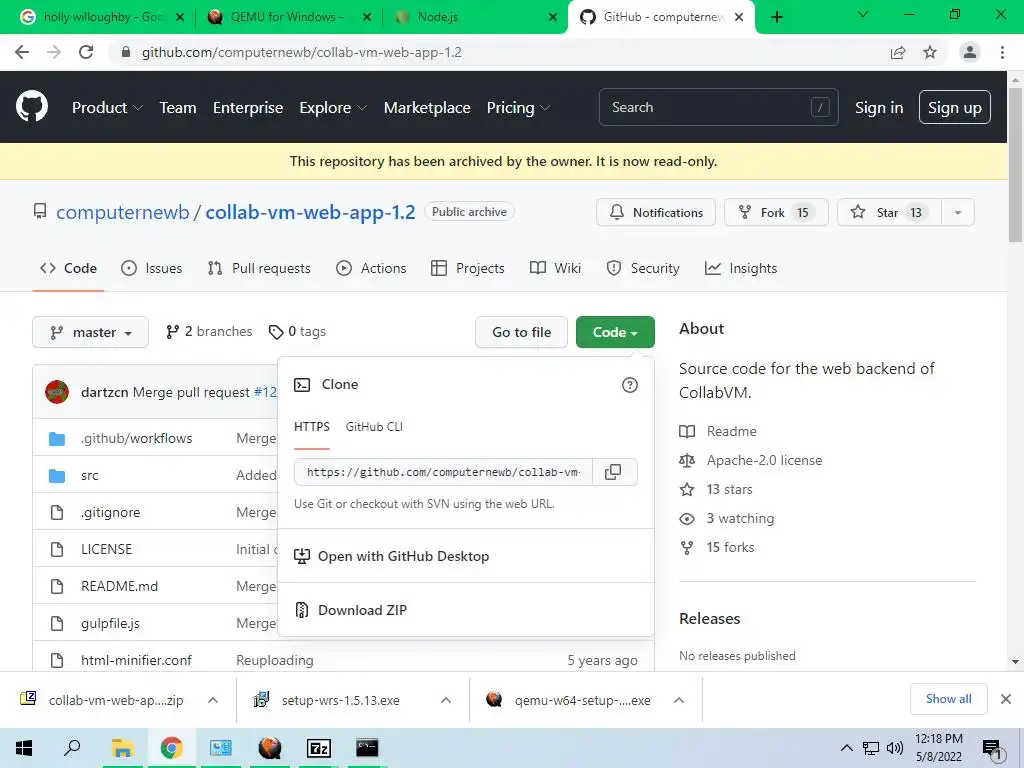The height and width of the screenshot is (768, 1024).
Task: Close the Node.js browser tab
Action: point(552,17)
